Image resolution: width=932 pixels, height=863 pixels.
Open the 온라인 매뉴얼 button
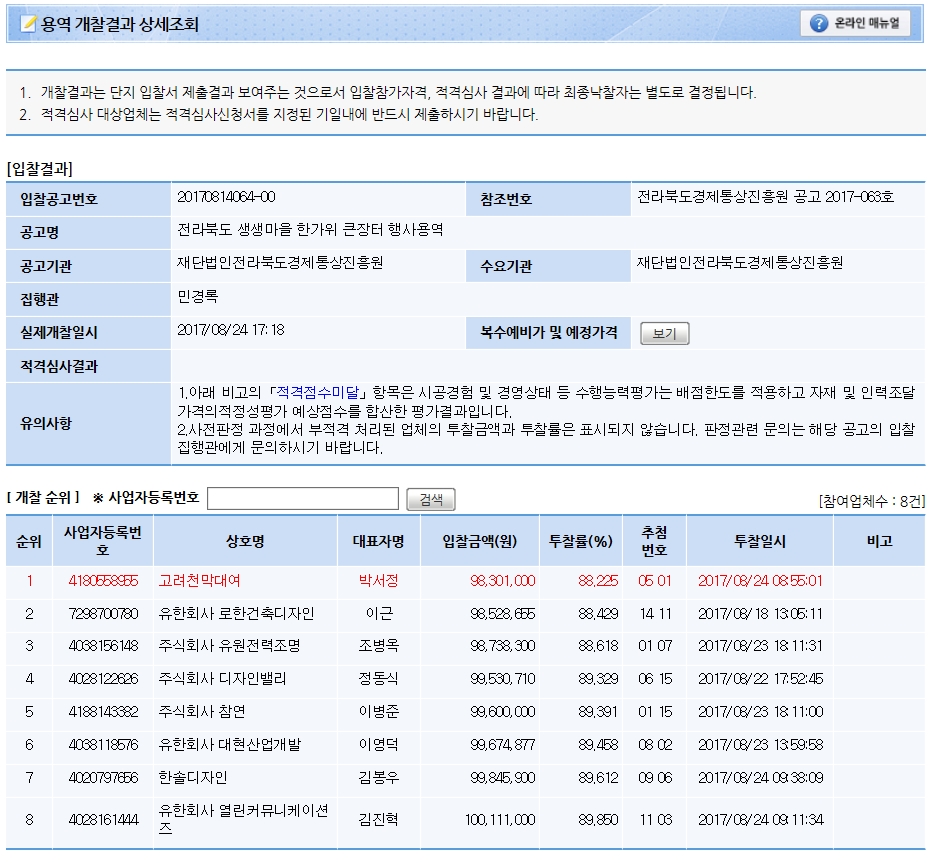coord(856,24)
